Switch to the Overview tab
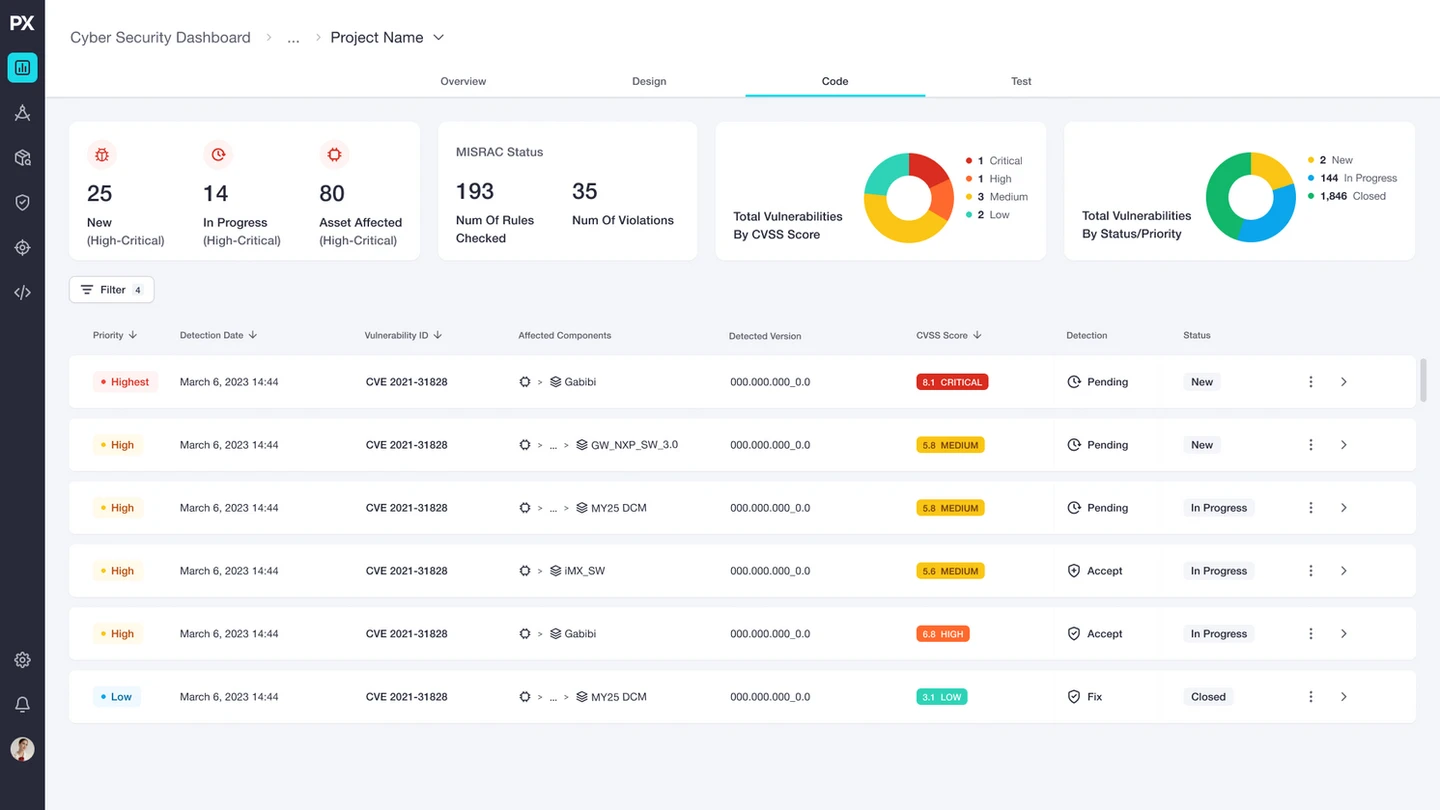This screenshot has height=810, width=1440. [x=463, y=81]
